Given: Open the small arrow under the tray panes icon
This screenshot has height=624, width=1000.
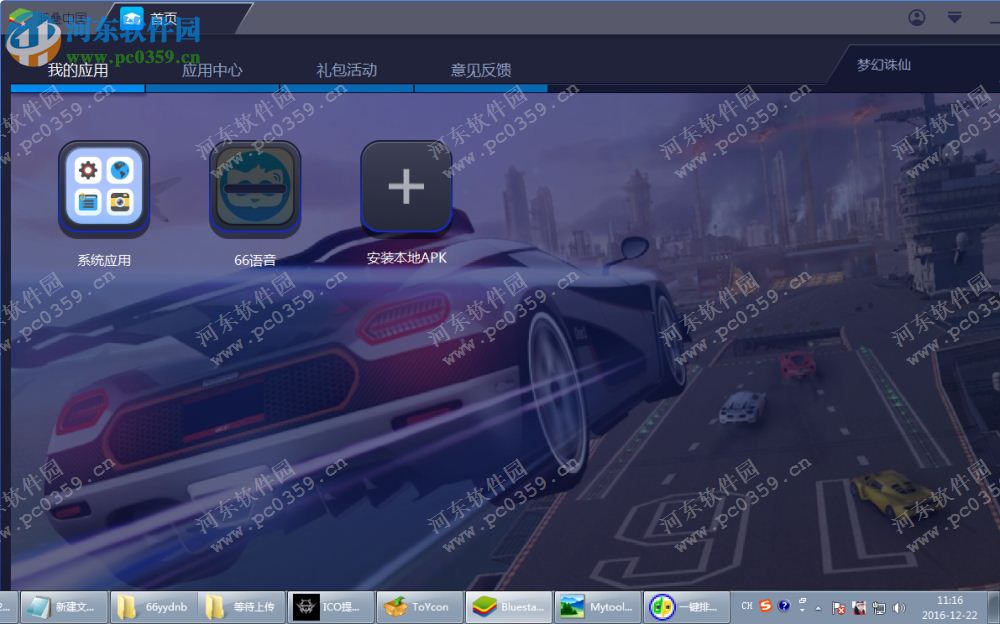Looking at the screenshot, I should pyautogui.click(x=800, y=611).
